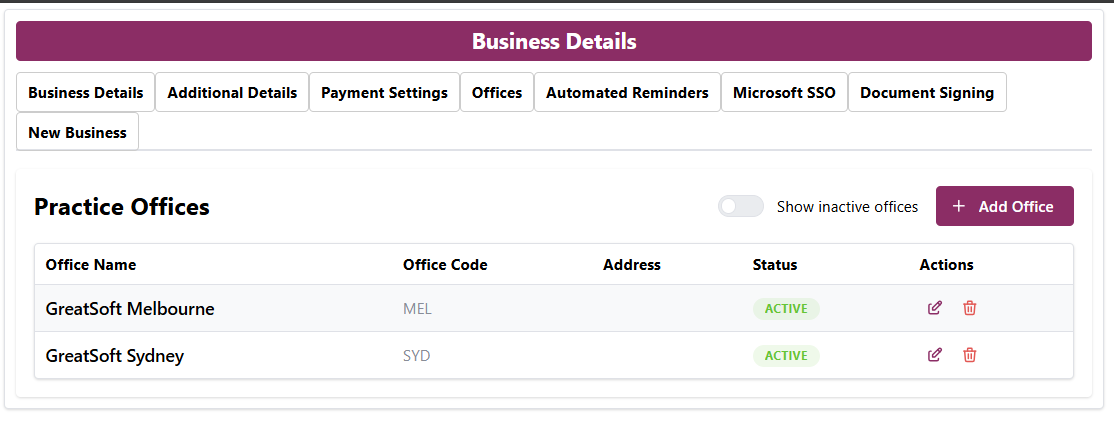Image resolution: width=1114 pixels, height=425 pixels.
Task: Toggle Show inactive offices switch
Action: coord(741,206)
